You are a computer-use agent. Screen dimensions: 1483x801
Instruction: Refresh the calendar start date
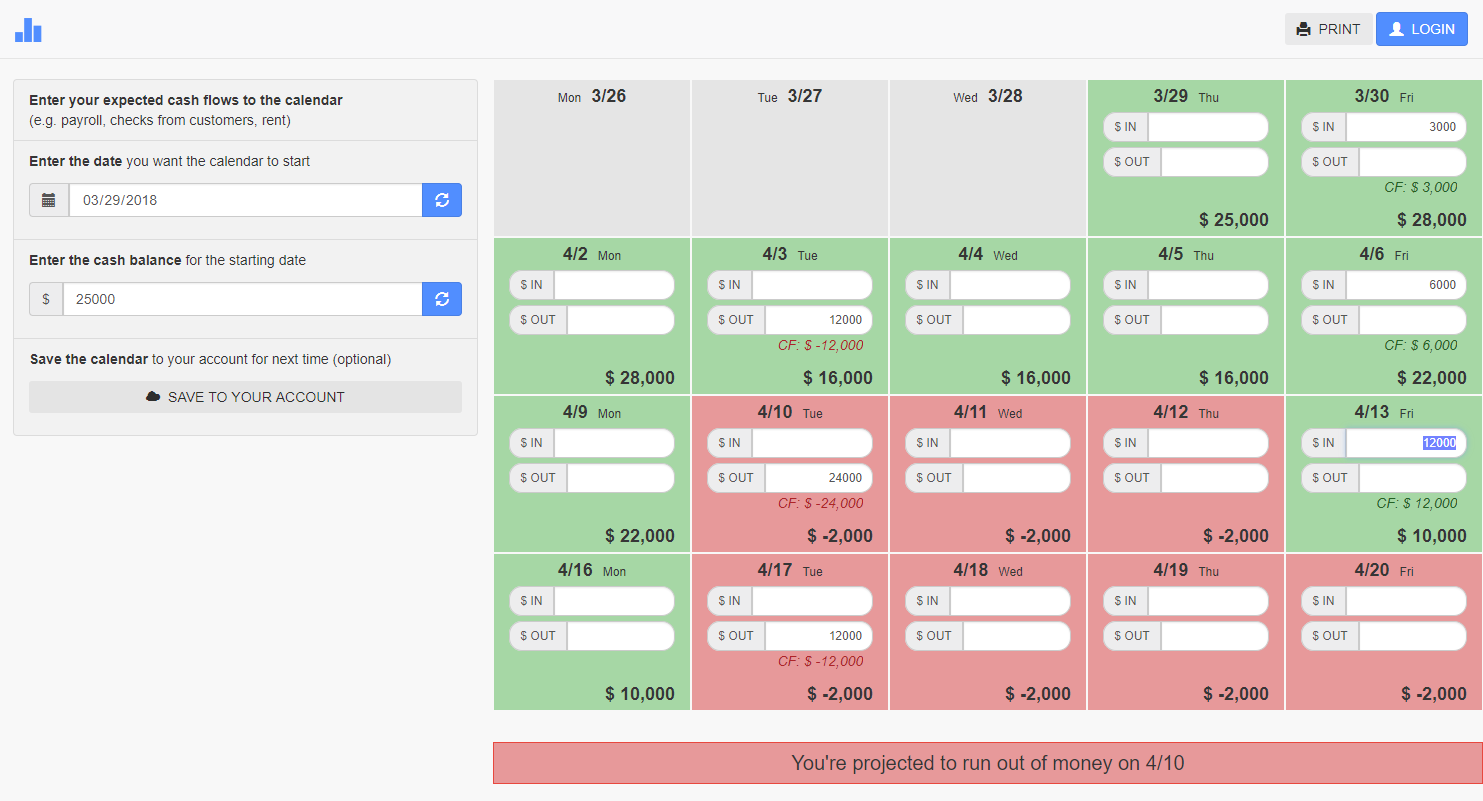coord(442,200)
